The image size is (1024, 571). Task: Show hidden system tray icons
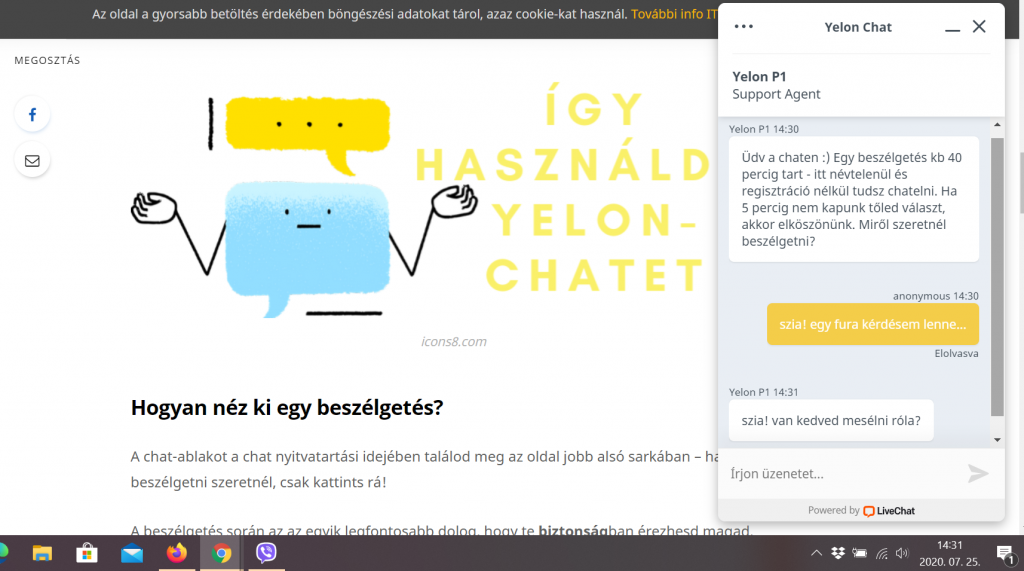click(816, 553)
